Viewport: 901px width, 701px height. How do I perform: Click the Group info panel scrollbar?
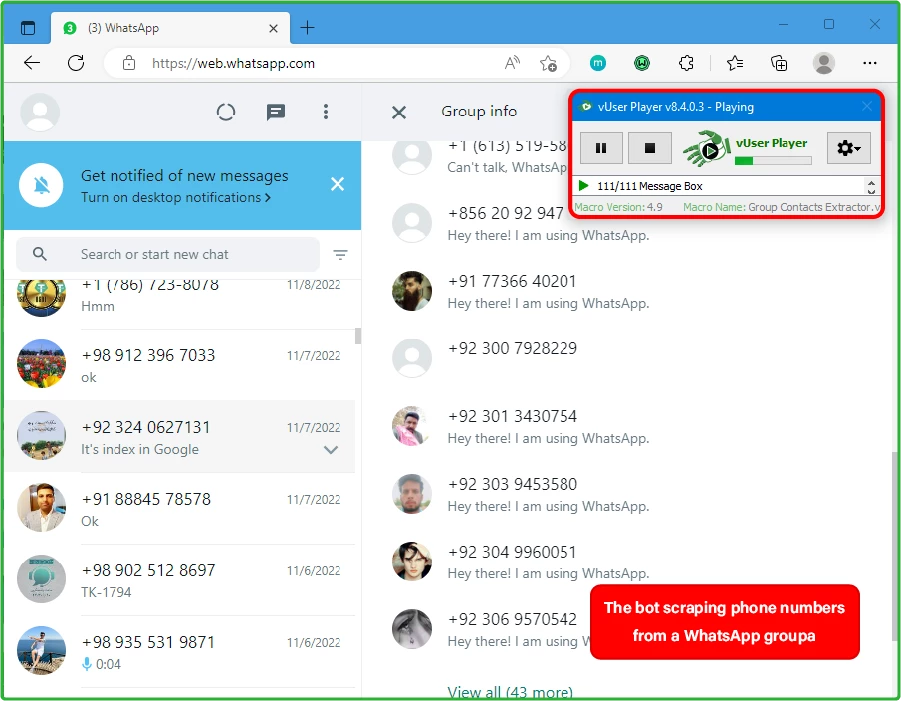(894, 544)
